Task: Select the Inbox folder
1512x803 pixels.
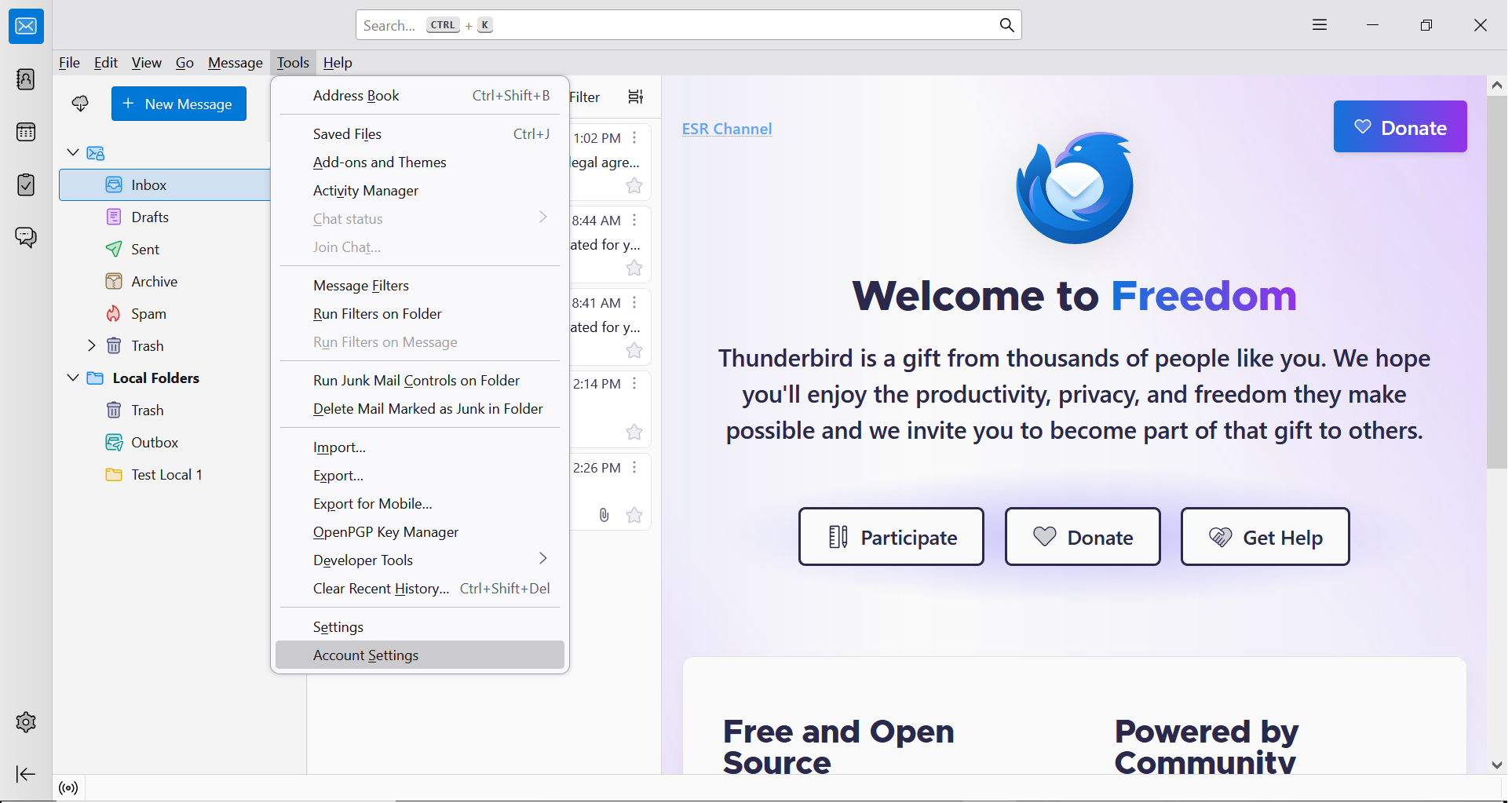Action: point(165,185)
